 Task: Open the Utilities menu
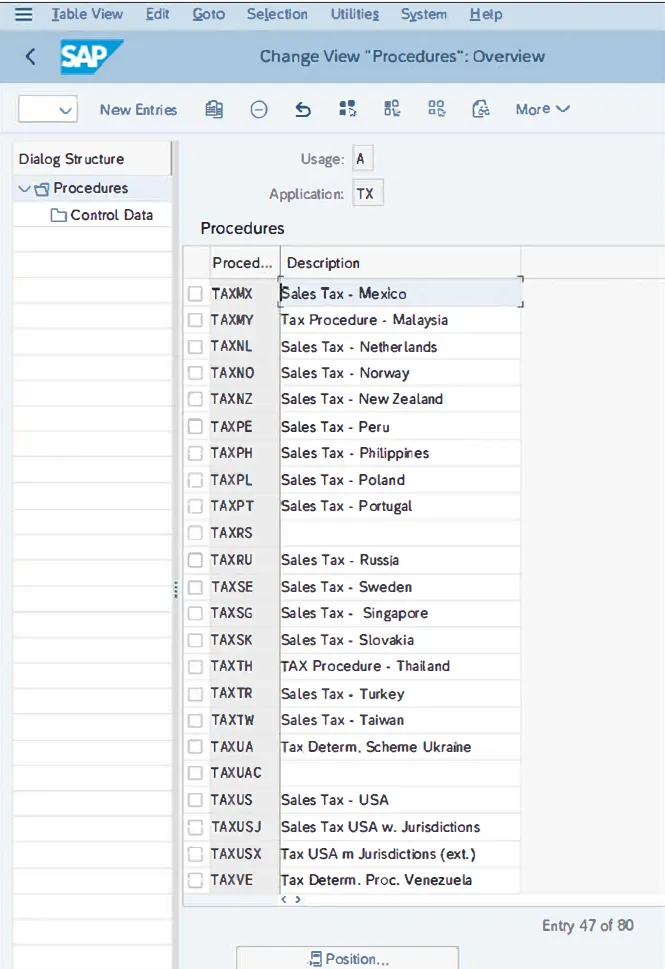tap(354, 15)
